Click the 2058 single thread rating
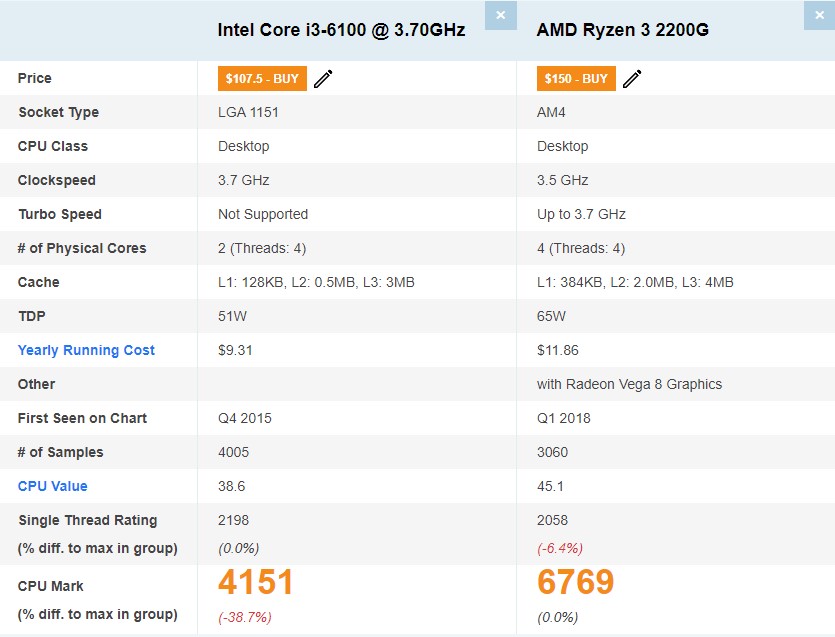Viewport: 835px width, 637px height. 552,520
